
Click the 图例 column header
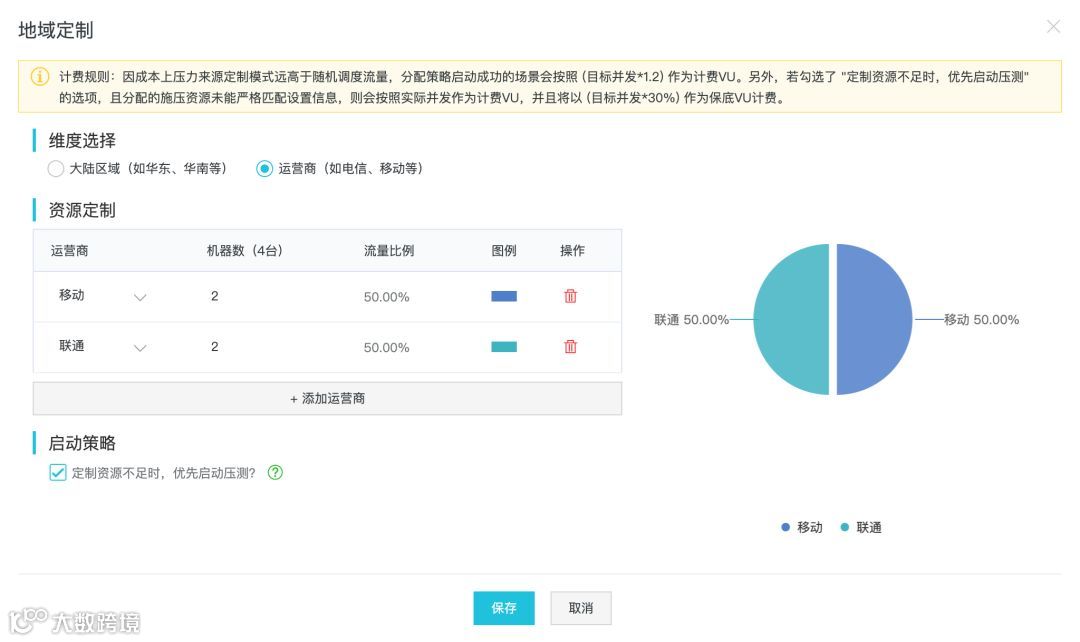tap(503, 251)
